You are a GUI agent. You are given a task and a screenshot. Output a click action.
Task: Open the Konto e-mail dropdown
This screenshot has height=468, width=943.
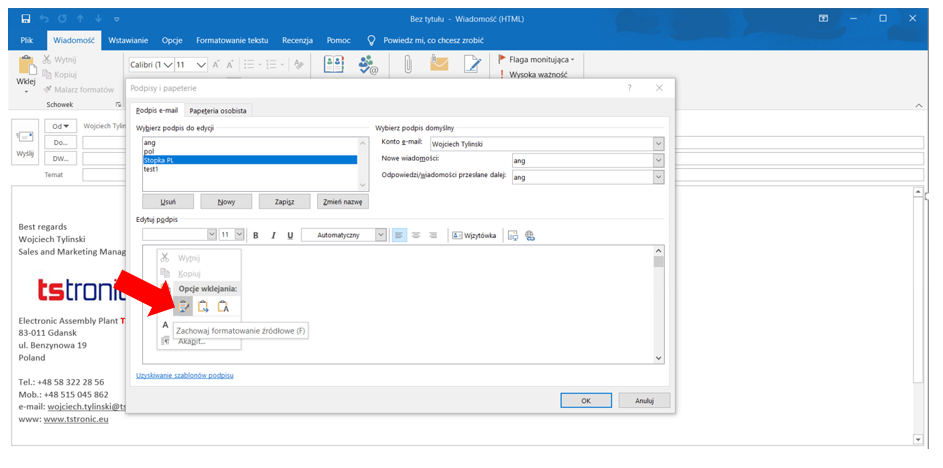[658, 144]
